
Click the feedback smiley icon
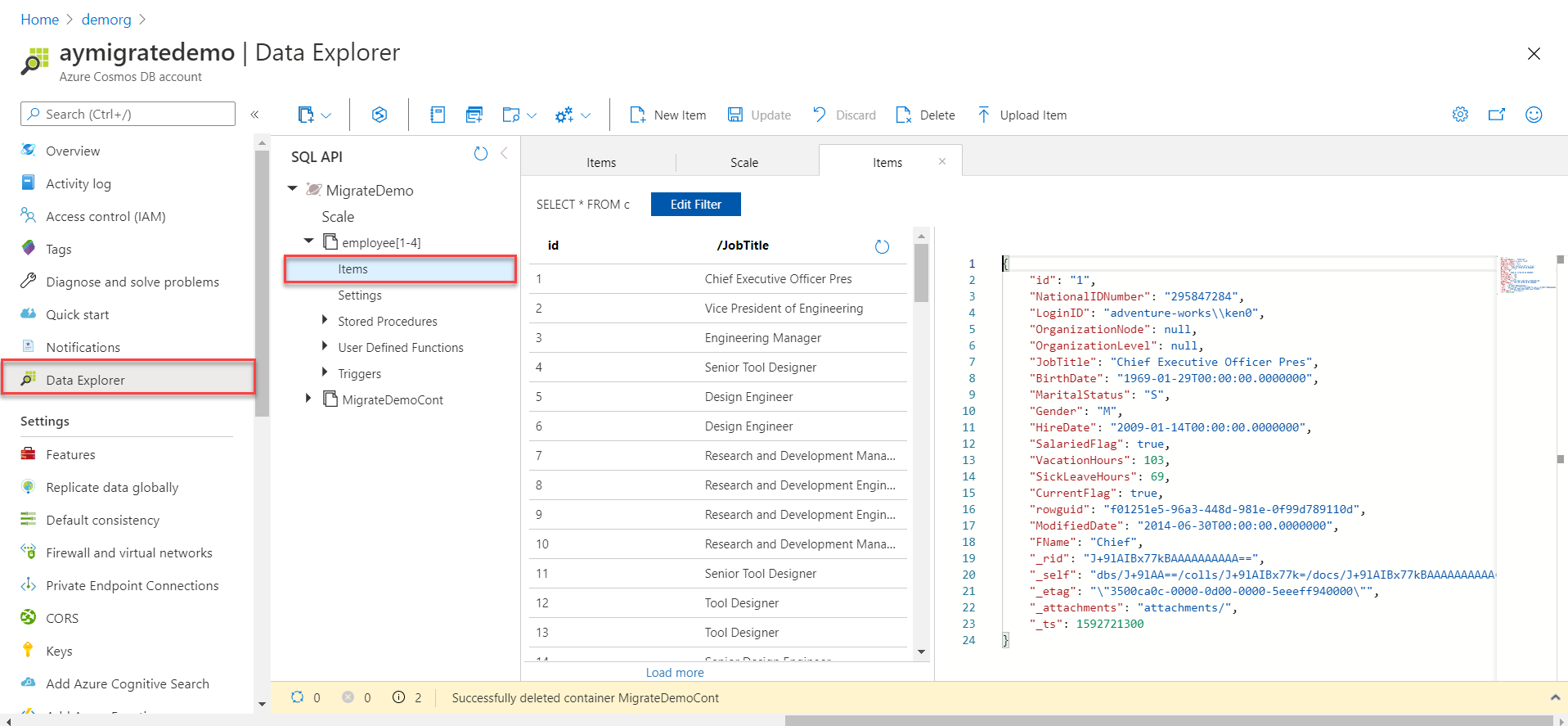tap(1534, 115)
